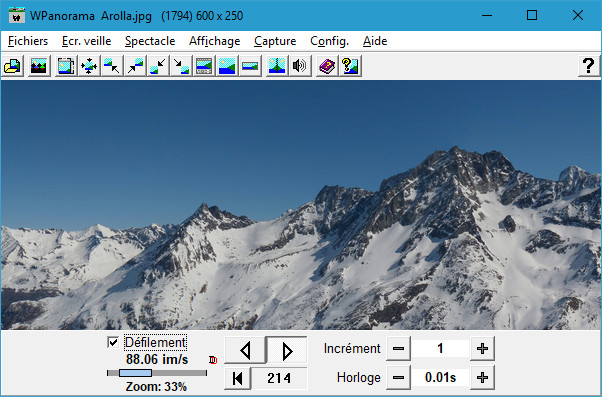Viewport: 602px width, 397px height.
Task: Click the icon with arrow pointing up-left
Action: [x=112, y=66]
